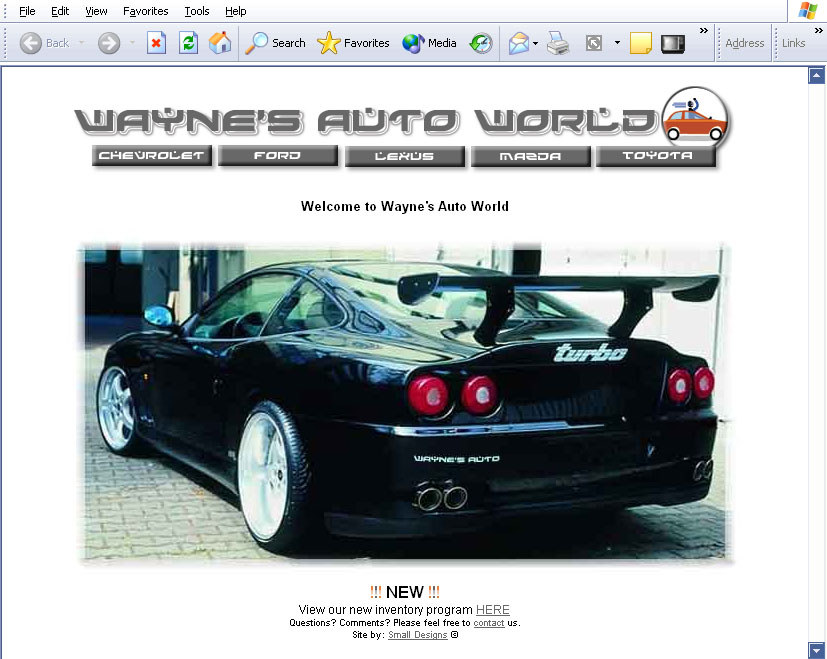Open the Search pane
This screenshot has height=659, width=827.
coord(276,43)
